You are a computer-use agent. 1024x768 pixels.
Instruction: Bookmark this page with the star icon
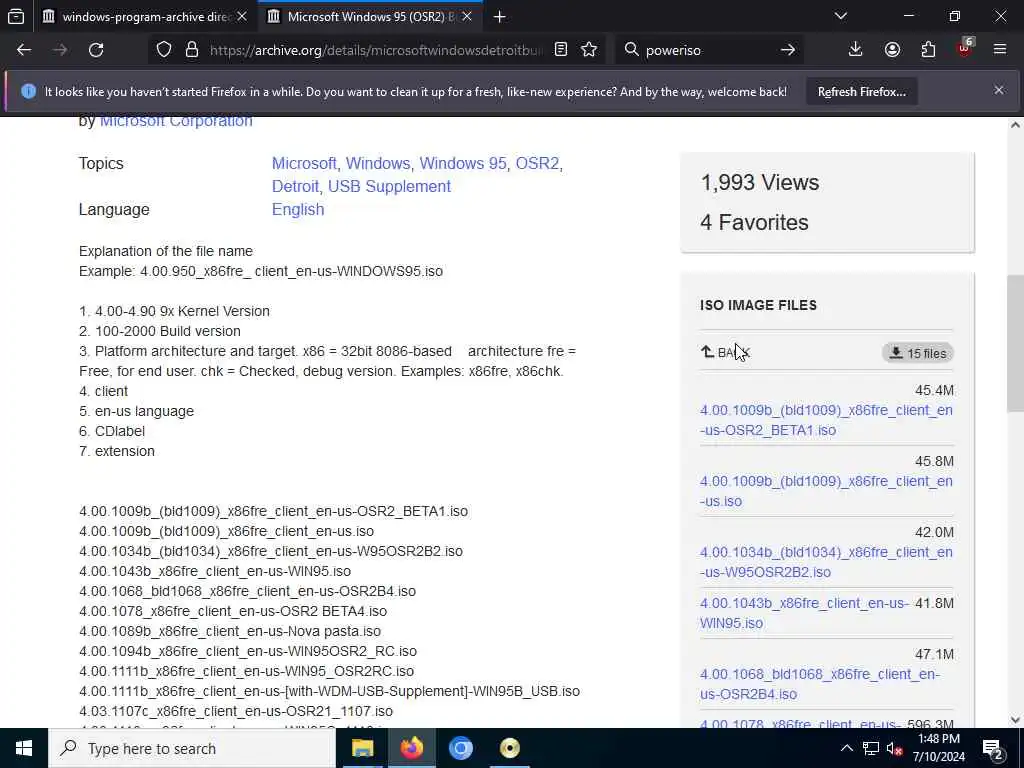pos(589,50)
